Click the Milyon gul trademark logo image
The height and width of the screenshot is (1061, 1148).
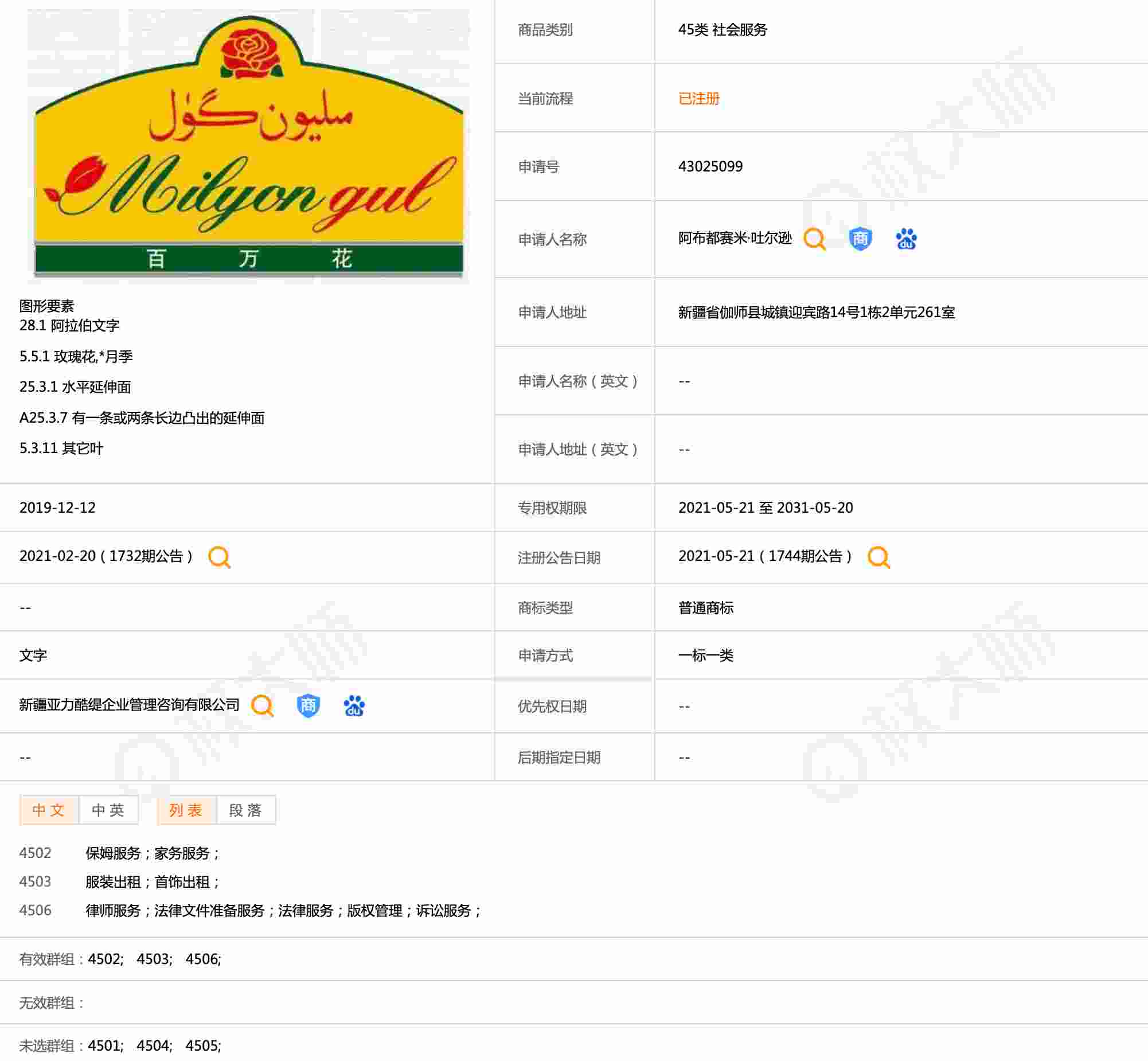pos(248,146)
